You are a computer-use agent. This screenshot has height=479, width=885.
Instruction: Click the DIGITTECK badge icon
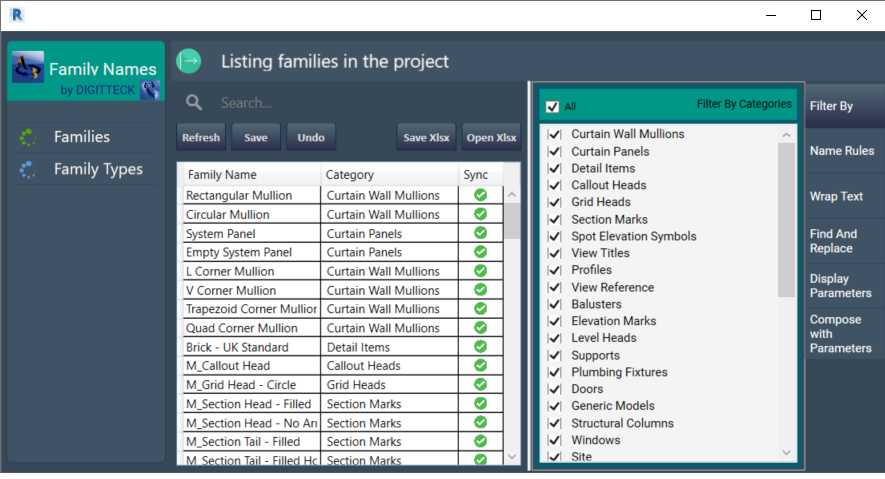pos(150,90)
